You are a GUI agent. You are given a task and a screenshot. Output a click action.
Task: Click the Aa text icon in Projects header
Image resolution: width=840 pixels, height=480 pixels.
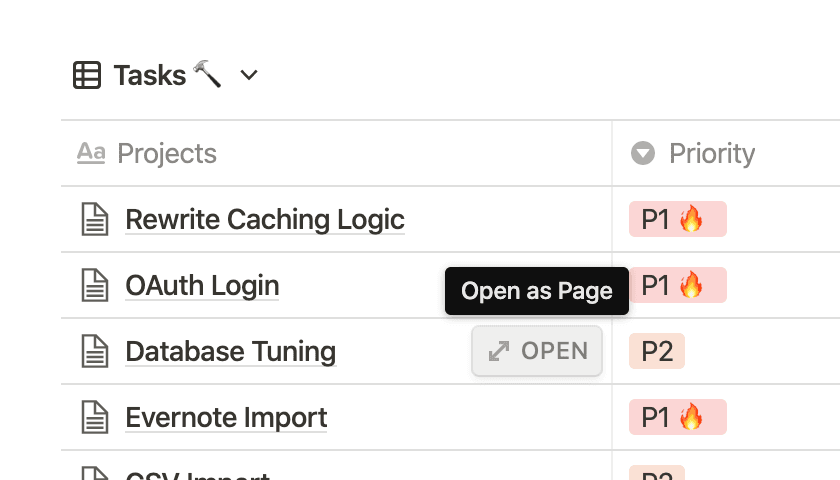(x=91, y=153)
